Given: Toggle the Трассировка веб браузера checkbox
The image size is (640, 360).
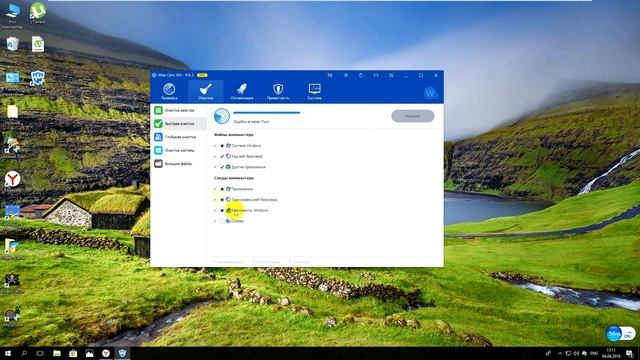Looking at the screenshot, I should tap(222, 200).
